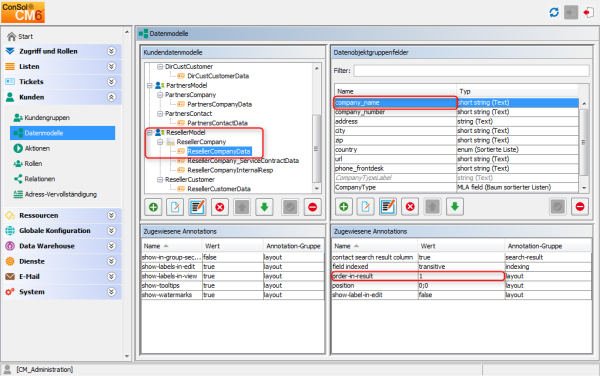Viewport: 600px width, 376px height.
Task: Expand the Tickets section
Action: coord(111,82)
